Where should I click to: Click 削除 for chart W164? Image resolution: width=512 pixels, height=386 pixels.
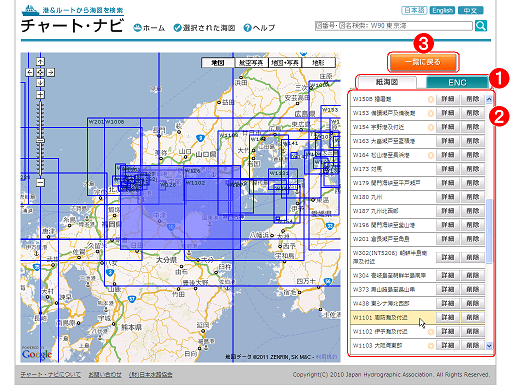click(x=473, y=155)
